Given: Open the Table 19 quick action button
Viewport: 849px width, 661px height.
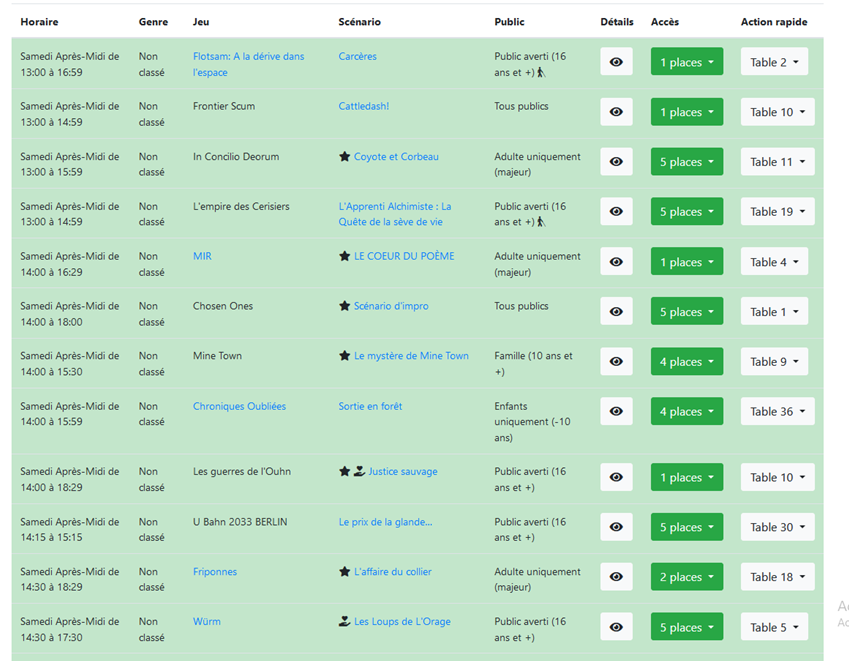Looking at the screenshot, I should point(777,212).
